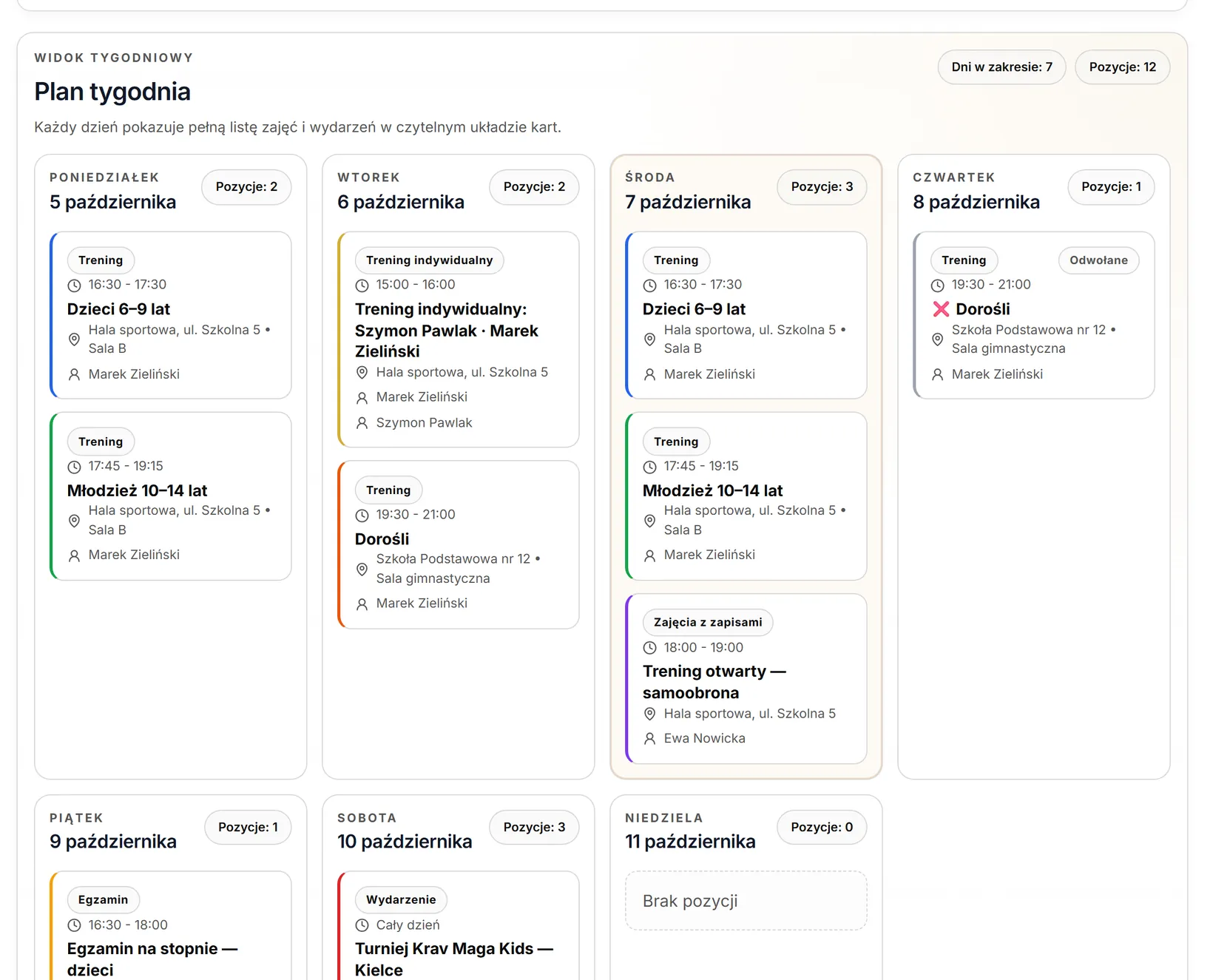Click clock icon beside 18:00 - 19:00
This screenshot has width=1213, height=980.
(x=649, y=648)
